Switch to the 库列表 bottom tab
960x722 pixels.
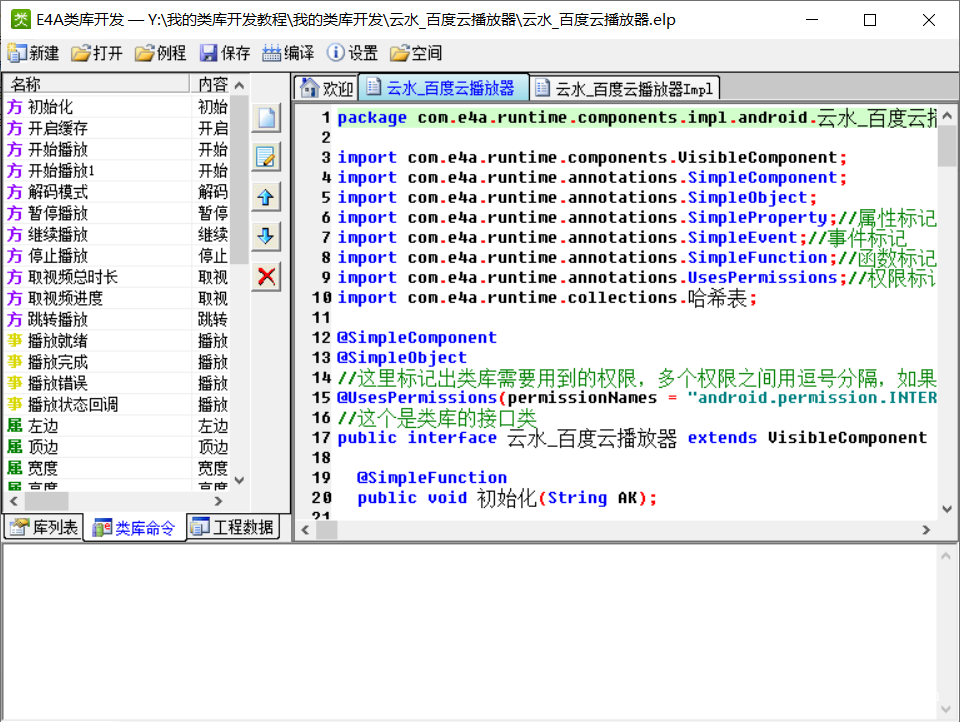coord(44,528)
